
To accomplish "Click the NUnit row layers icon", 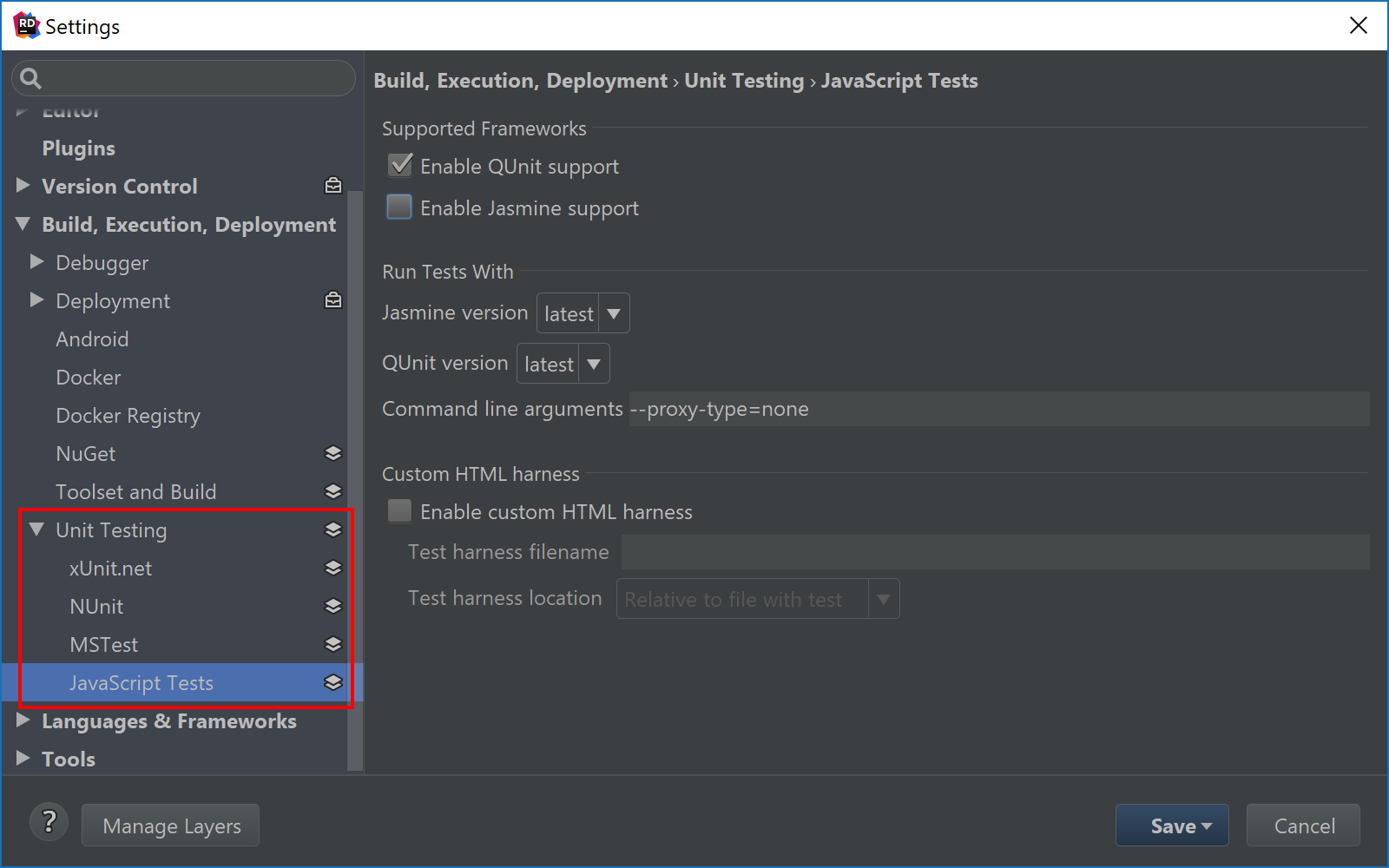I will [x=333, y=606].
